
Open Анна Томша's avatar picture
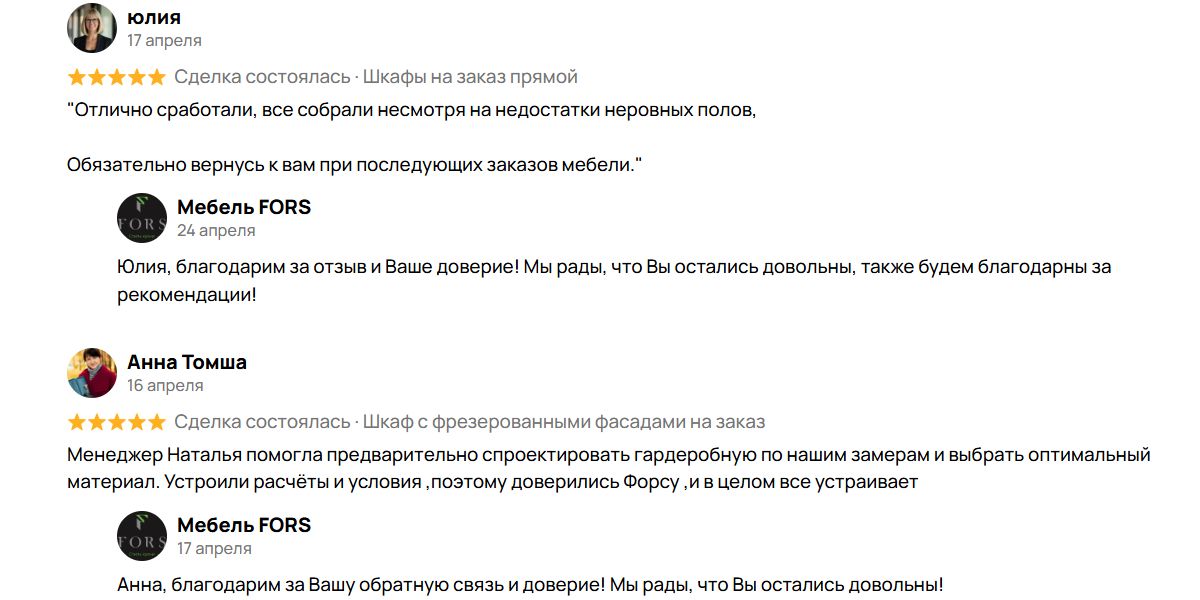point(92,373)
